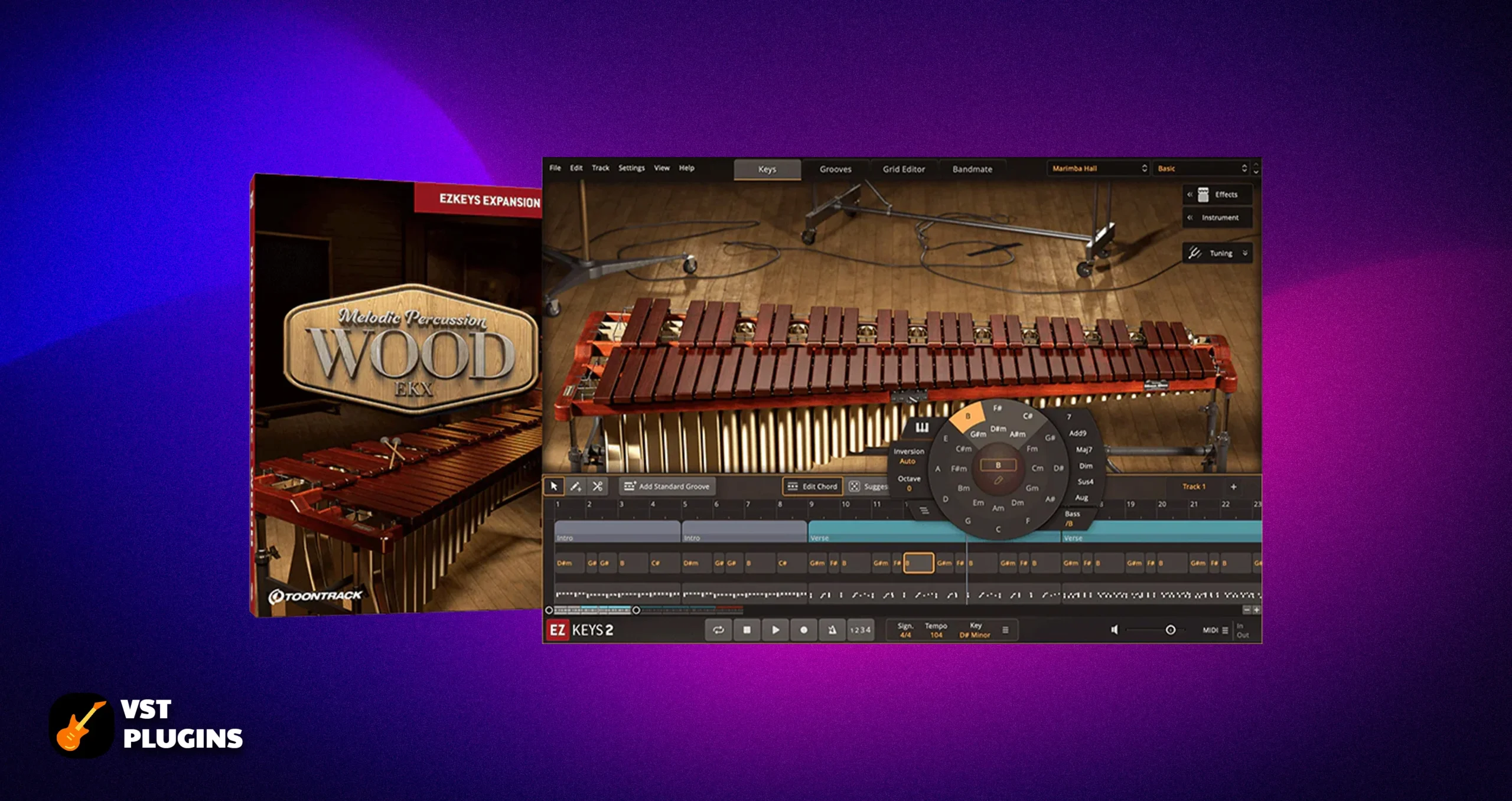Screen dimensions: 1512x801
Task: Add a new track with plus icon
Action: [x=1233, y=486]
